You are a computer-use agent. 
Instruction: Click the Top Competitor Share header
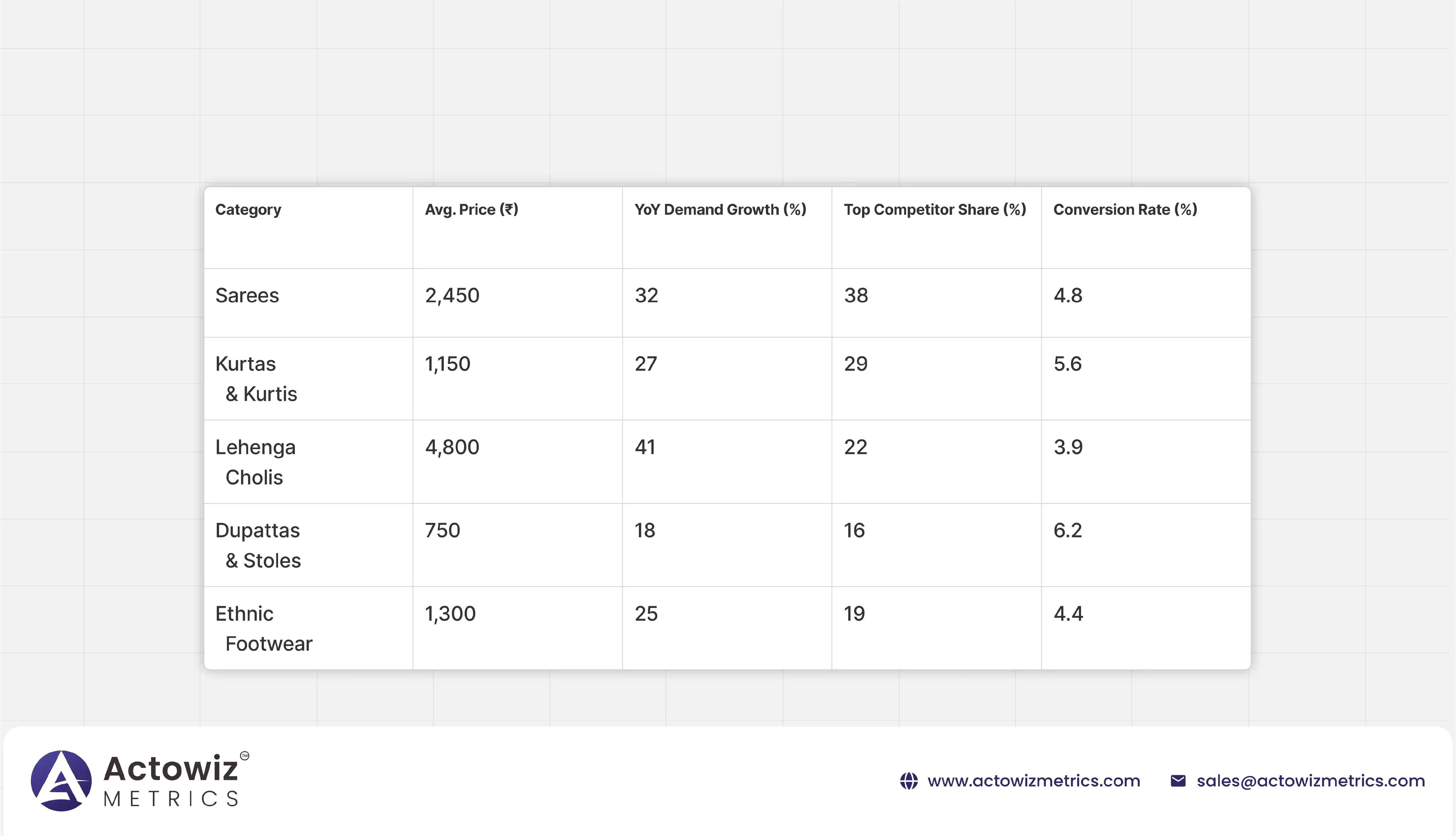click(935, 209)
